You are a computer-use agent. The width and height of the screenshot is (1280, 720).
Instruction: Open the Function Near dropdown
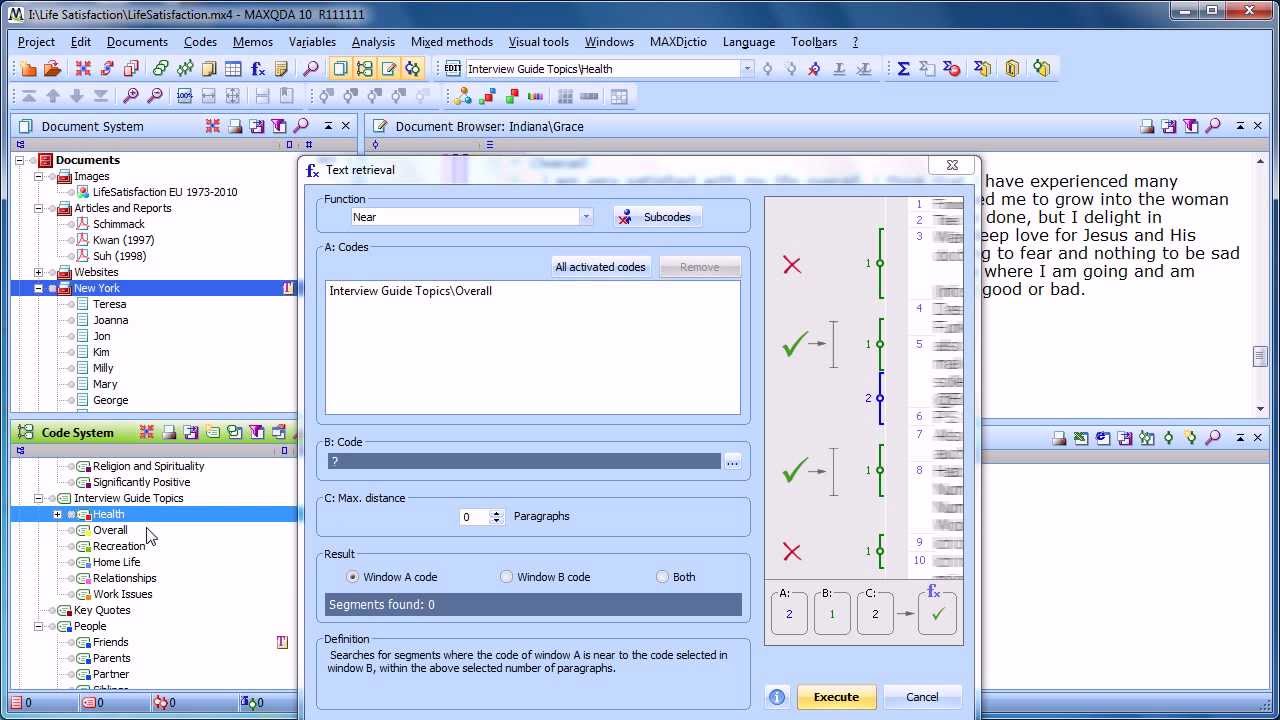pos(586,217)
